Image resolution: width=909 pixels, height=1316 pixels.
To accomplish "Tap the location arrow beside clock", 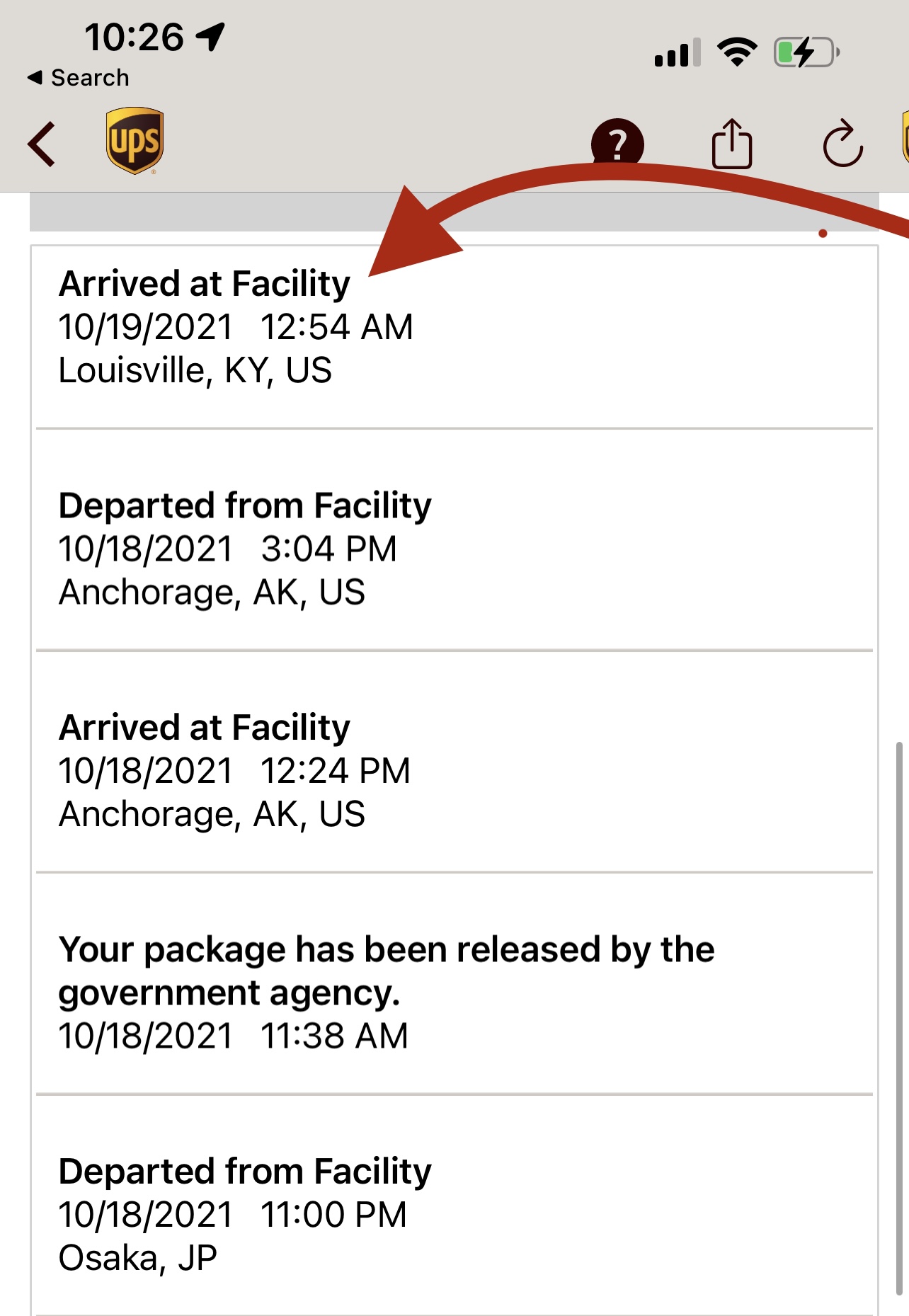I will (x=210, y=37).
